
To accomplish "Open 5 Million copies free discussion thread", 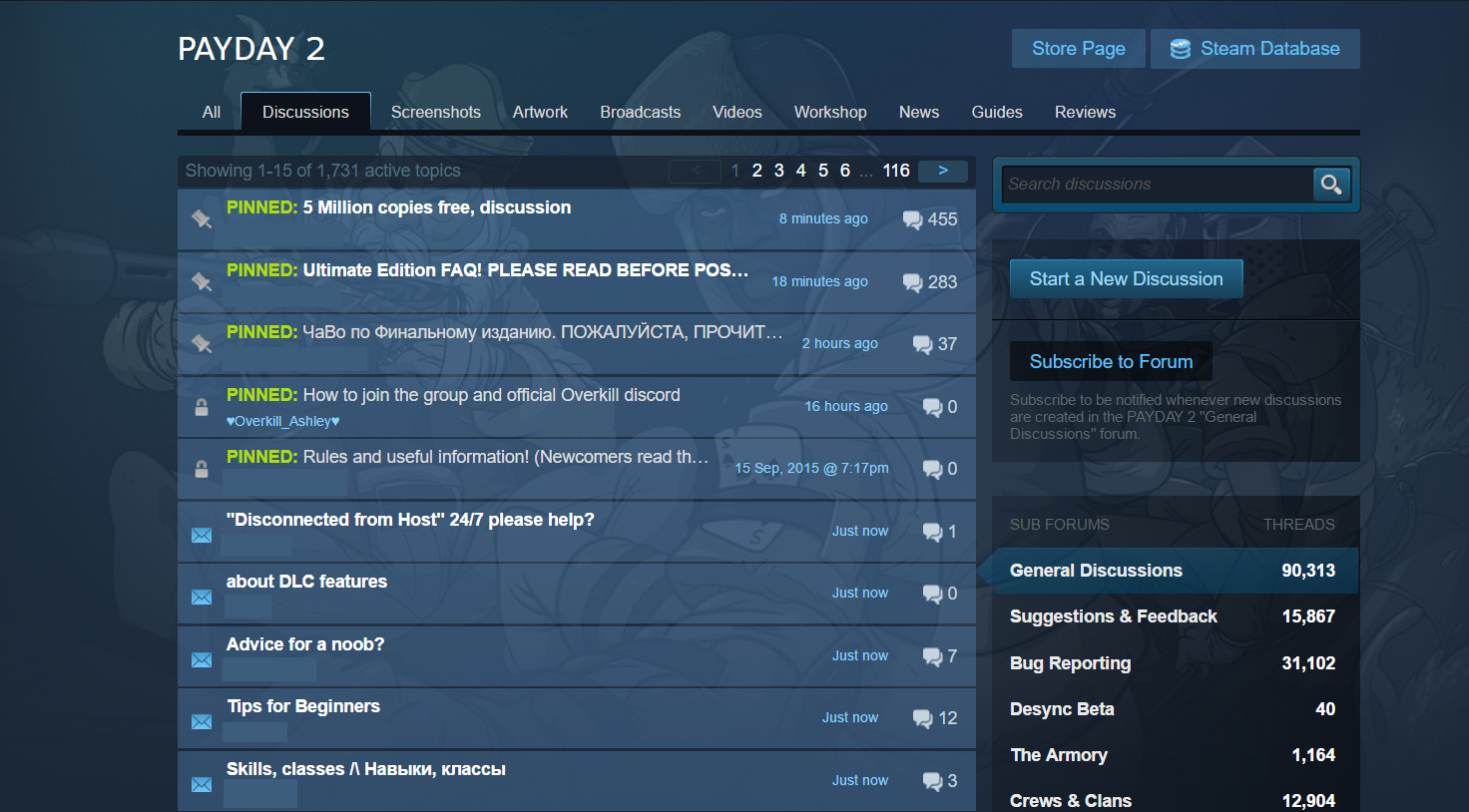I will click(437, 207).
